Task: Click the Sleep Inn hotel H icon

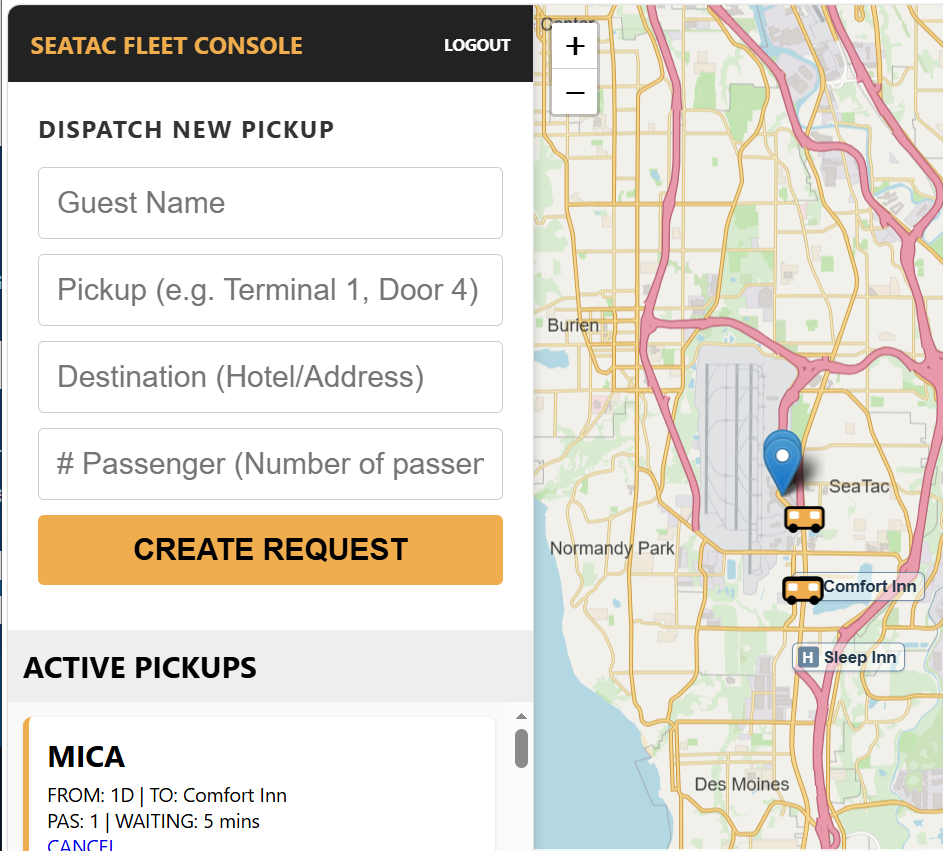Action: (808, 657)
